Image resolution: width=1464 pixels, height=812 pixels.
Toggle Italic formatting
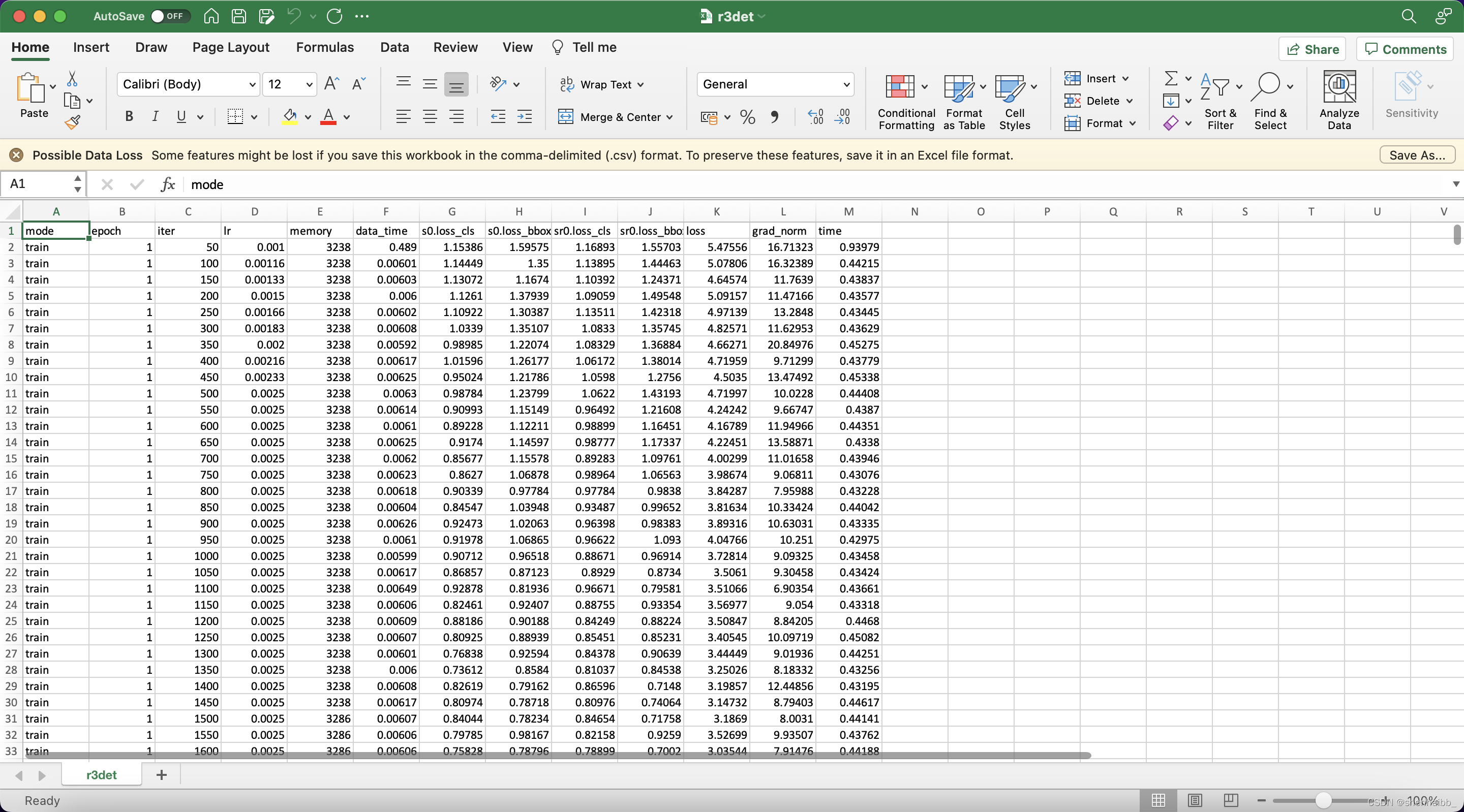point(155,117)
